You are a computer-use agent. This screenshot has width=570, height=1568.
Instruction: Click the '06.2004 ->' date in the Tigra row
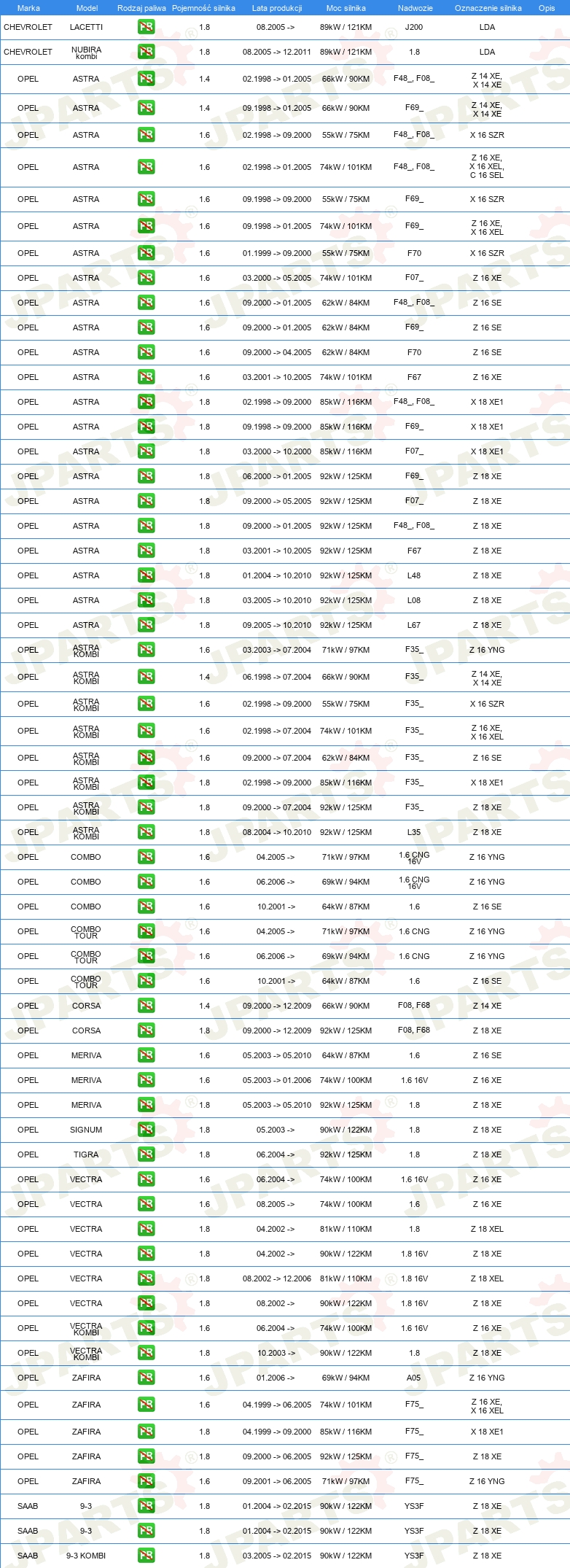point(276,1154)
